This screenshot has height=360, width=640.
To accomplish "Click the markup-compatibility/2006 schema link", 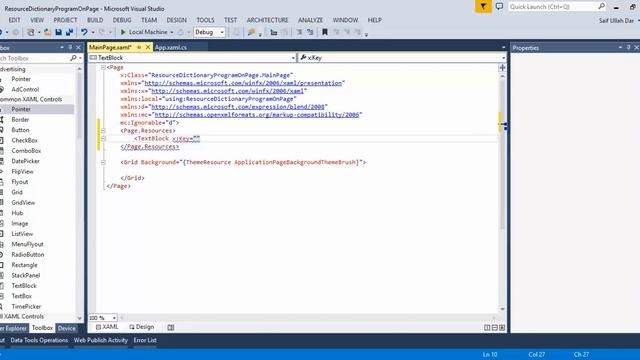I will click(257, 115).
